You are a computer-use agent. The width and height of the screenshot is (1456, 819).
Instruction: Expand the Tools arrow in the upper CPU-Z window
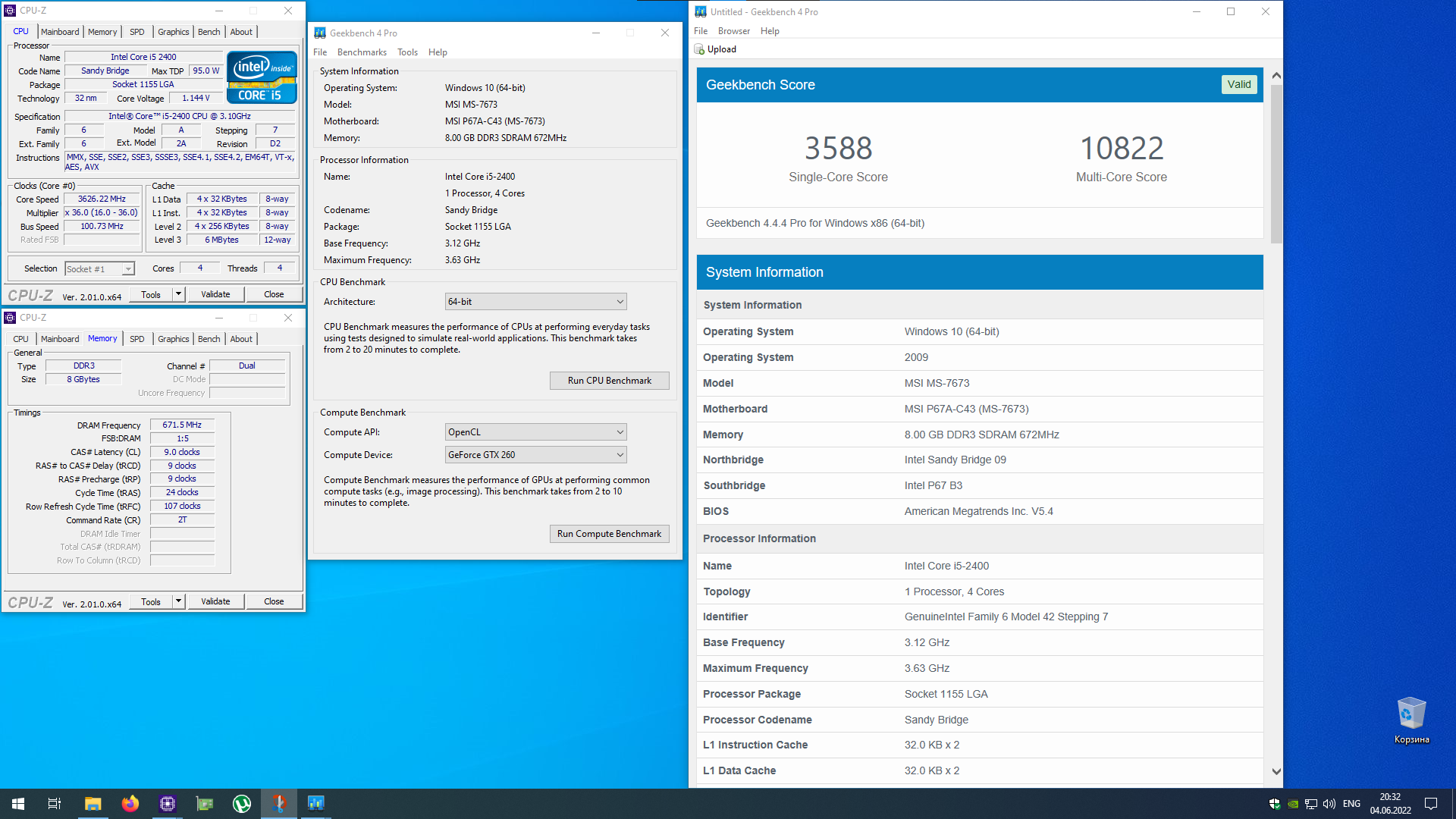[x=179, y=294]
